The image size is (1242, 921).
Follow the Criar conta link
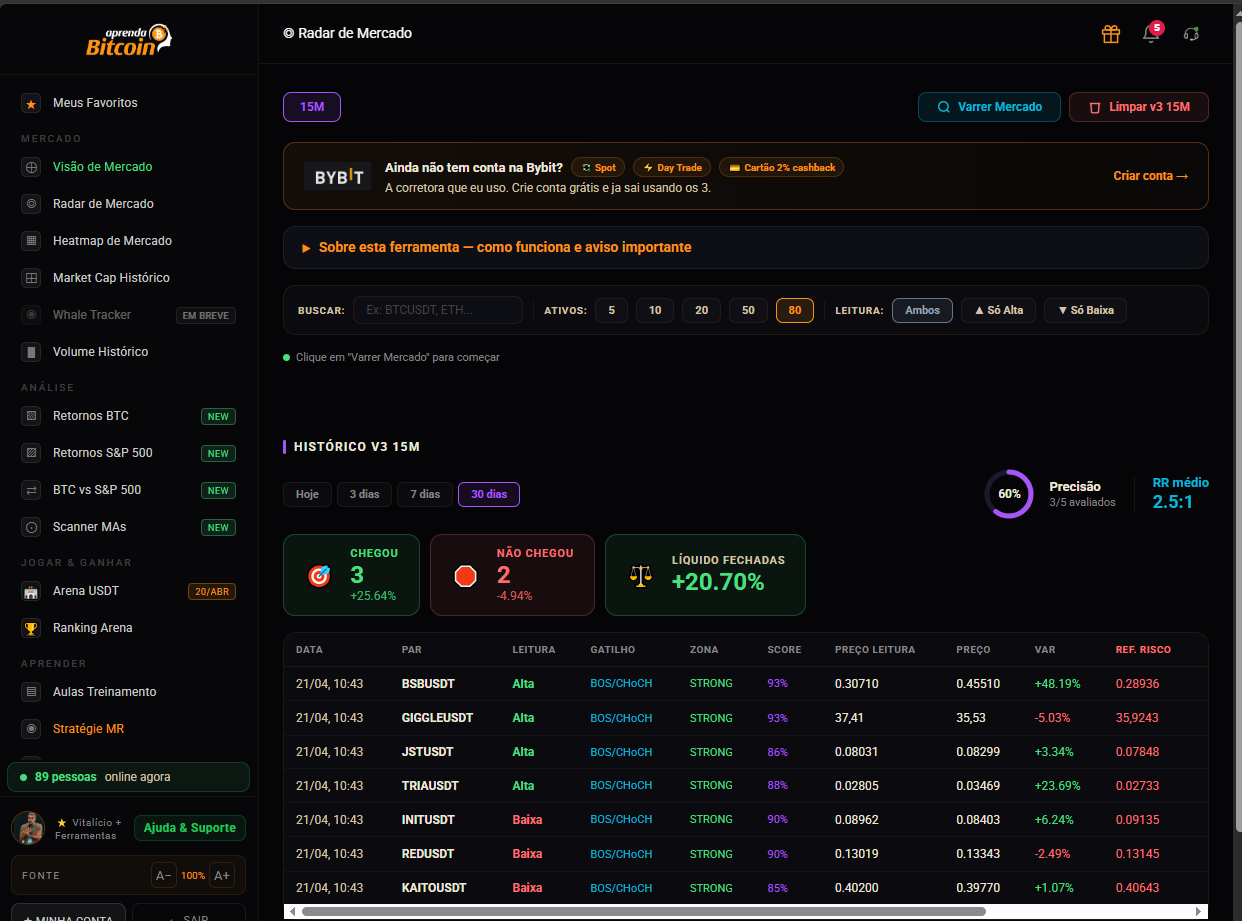pos(1151,176)
